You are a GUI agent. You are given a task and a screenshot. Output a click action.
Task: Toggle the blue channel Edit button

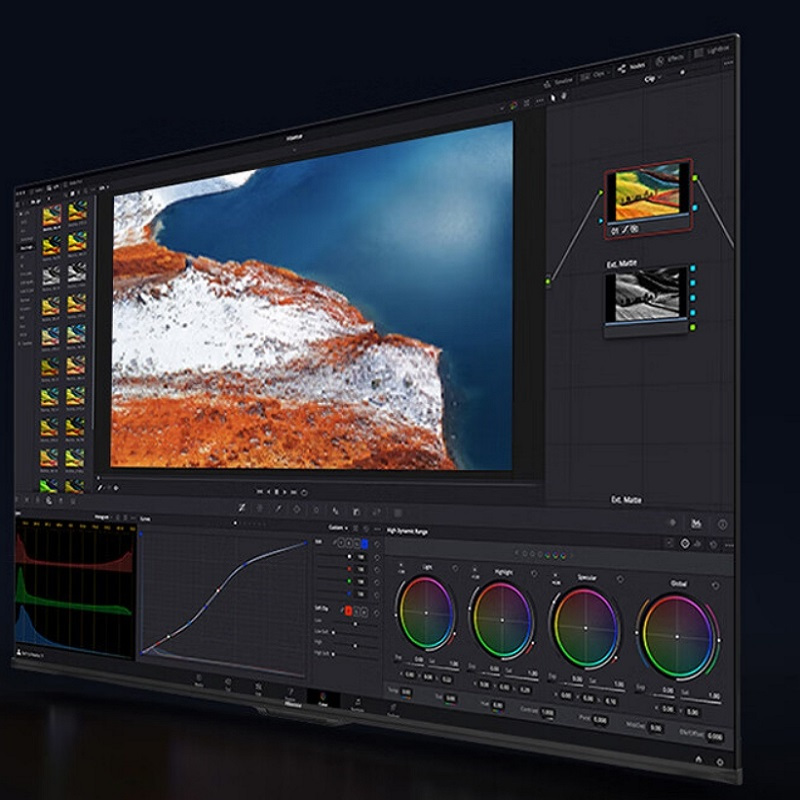(364, 544)
